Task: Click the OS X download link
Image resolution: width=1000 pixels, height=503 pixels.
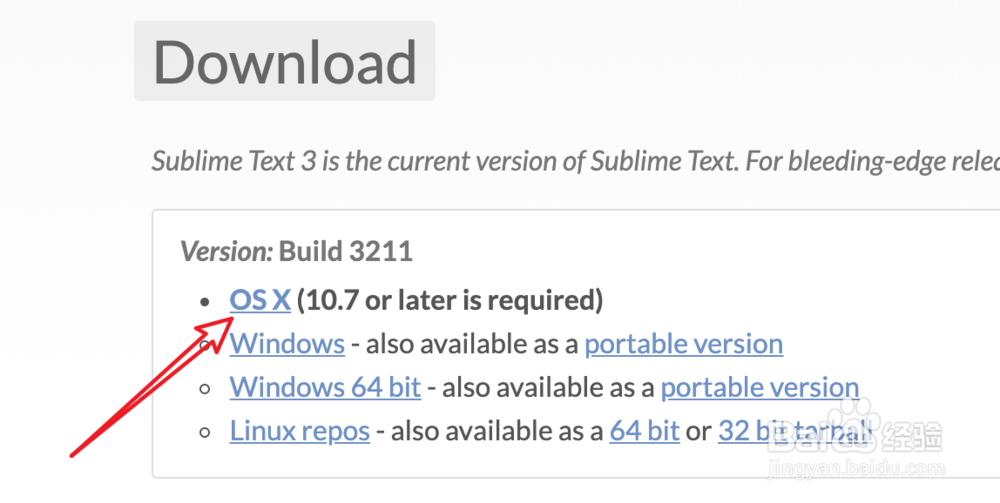Action: (x=259, y=299)
